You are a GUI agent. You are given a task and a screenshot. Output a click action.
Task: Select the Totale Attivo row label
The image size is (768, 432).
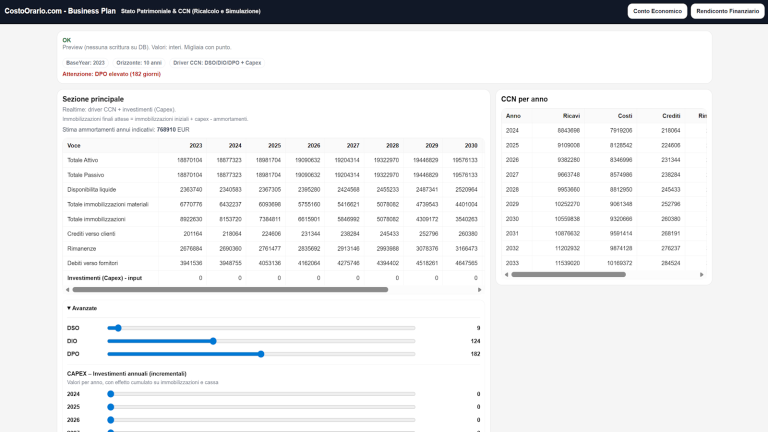pos(85,160)
